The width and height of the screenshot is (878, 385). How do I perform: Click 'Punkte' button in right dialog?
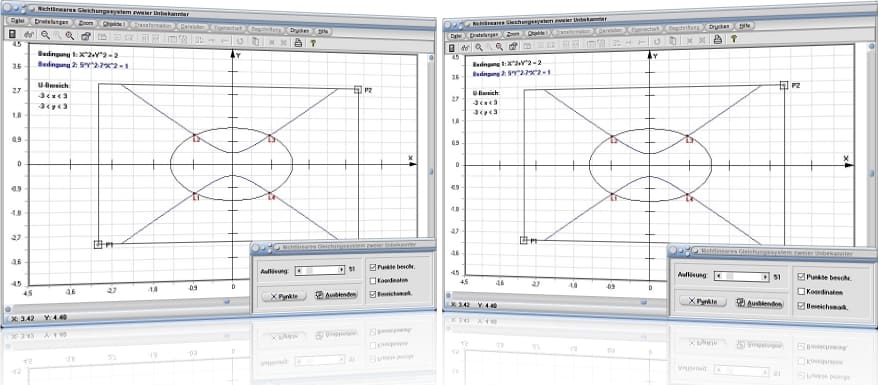(703, 301)
